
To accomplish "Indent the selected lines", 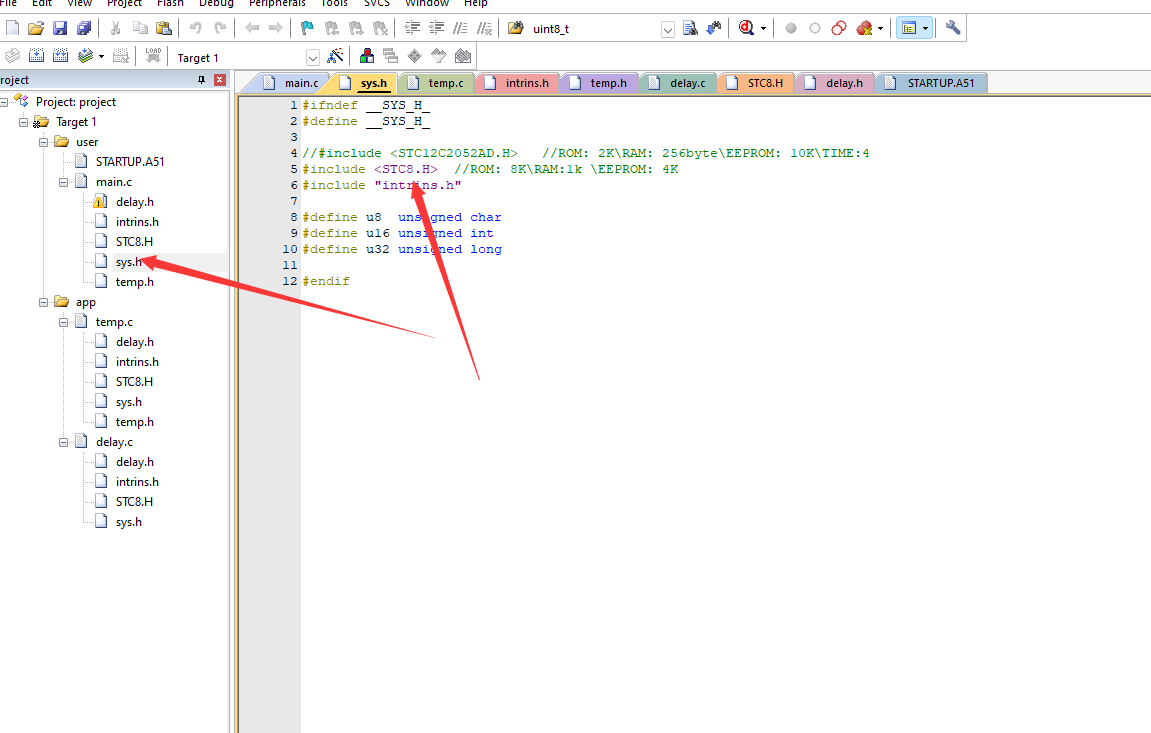I will click(413, 28).
